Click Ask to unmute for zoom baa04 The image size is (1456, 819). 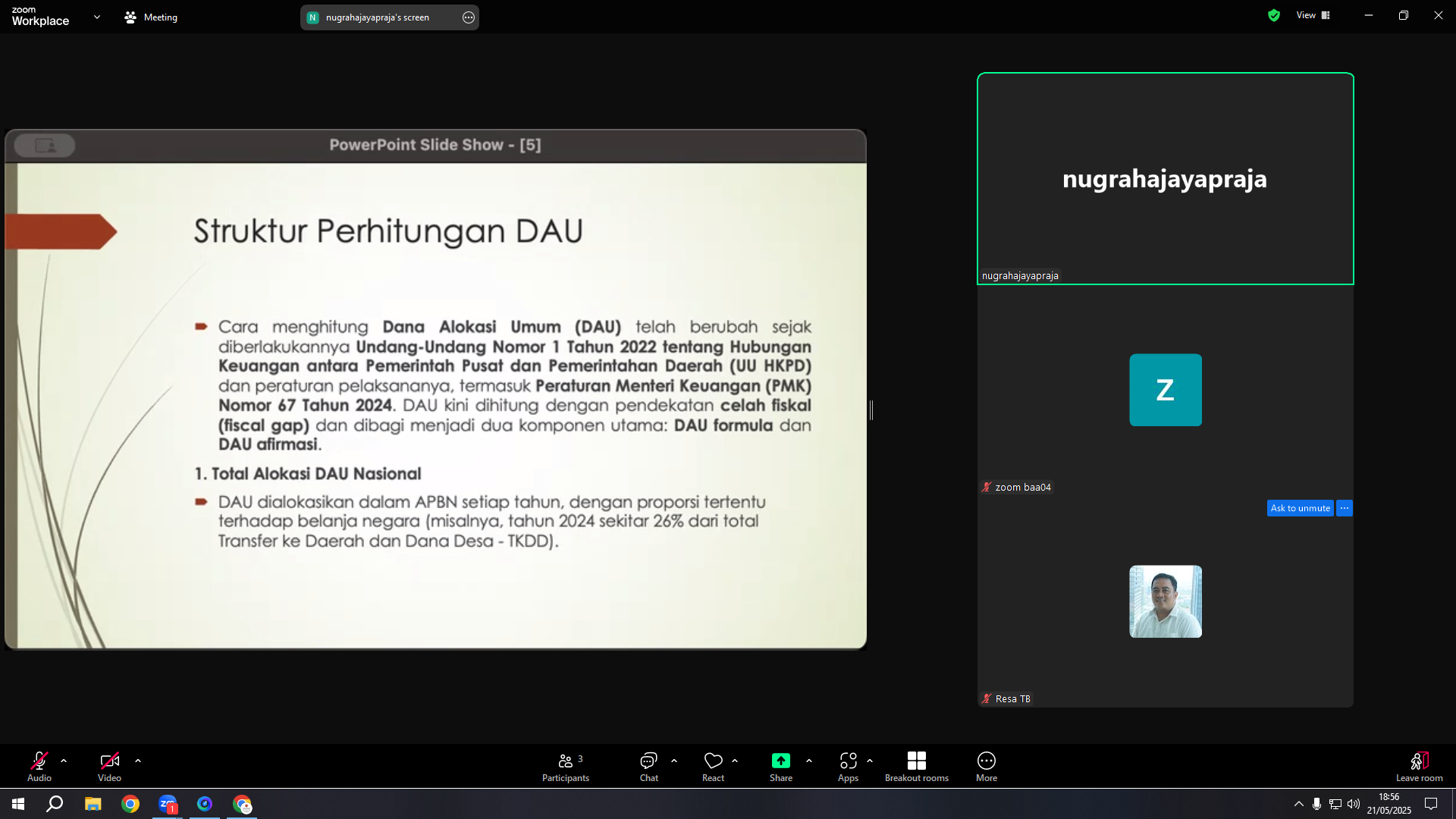point(1301,508)
